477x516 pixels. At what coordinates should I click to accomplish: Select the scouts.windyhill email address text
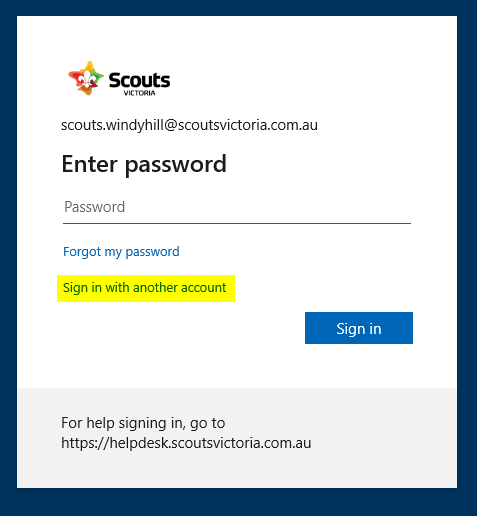pos(189,125)
